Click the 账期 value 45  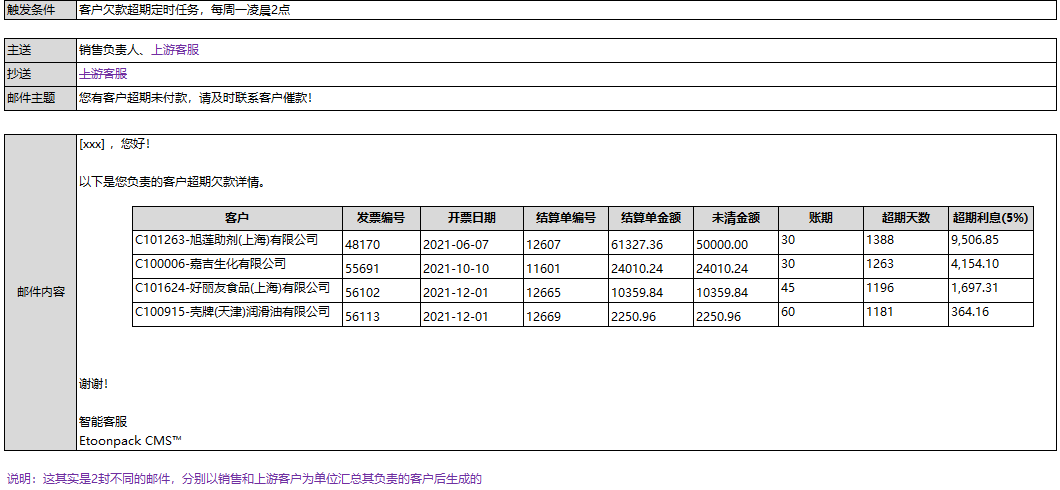point(788,288)
